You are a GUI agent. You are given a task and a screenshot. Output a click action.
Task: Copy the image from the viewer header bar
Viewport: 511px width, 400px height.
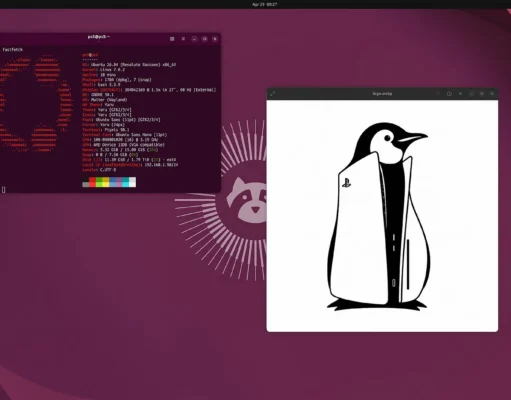[x=438, y=94]
